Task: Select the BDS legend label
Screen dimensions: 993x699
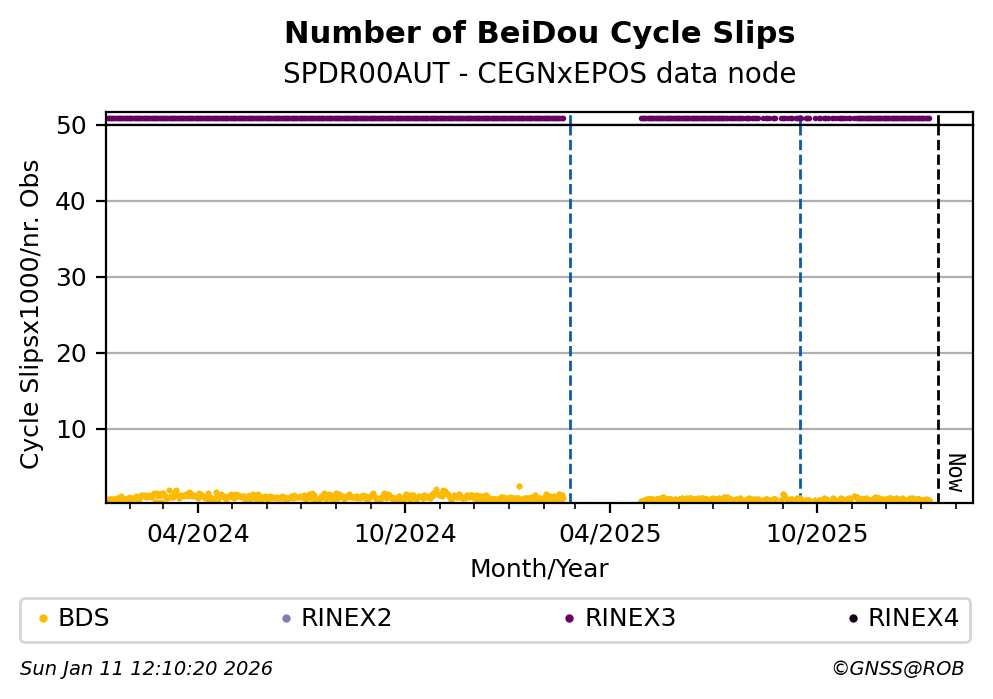Action: click(x=84, y=619)
